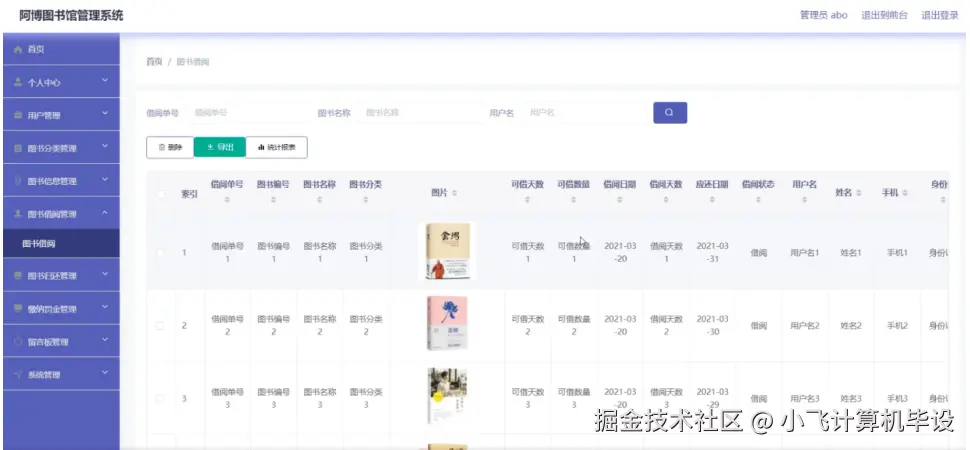Open the 统计报表 statistics button
The image size is (970, 450).
click(x=277, y=147)
